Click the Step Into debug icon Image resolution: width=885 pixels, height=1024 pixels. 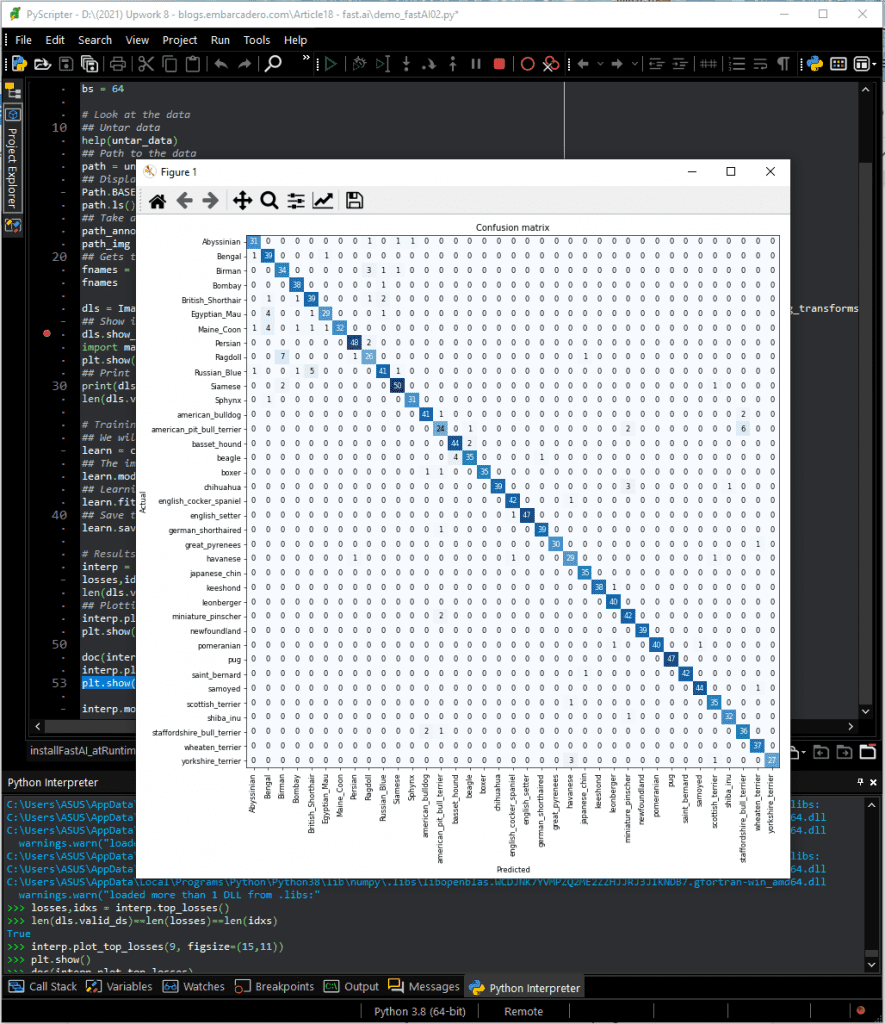point(406,64)
